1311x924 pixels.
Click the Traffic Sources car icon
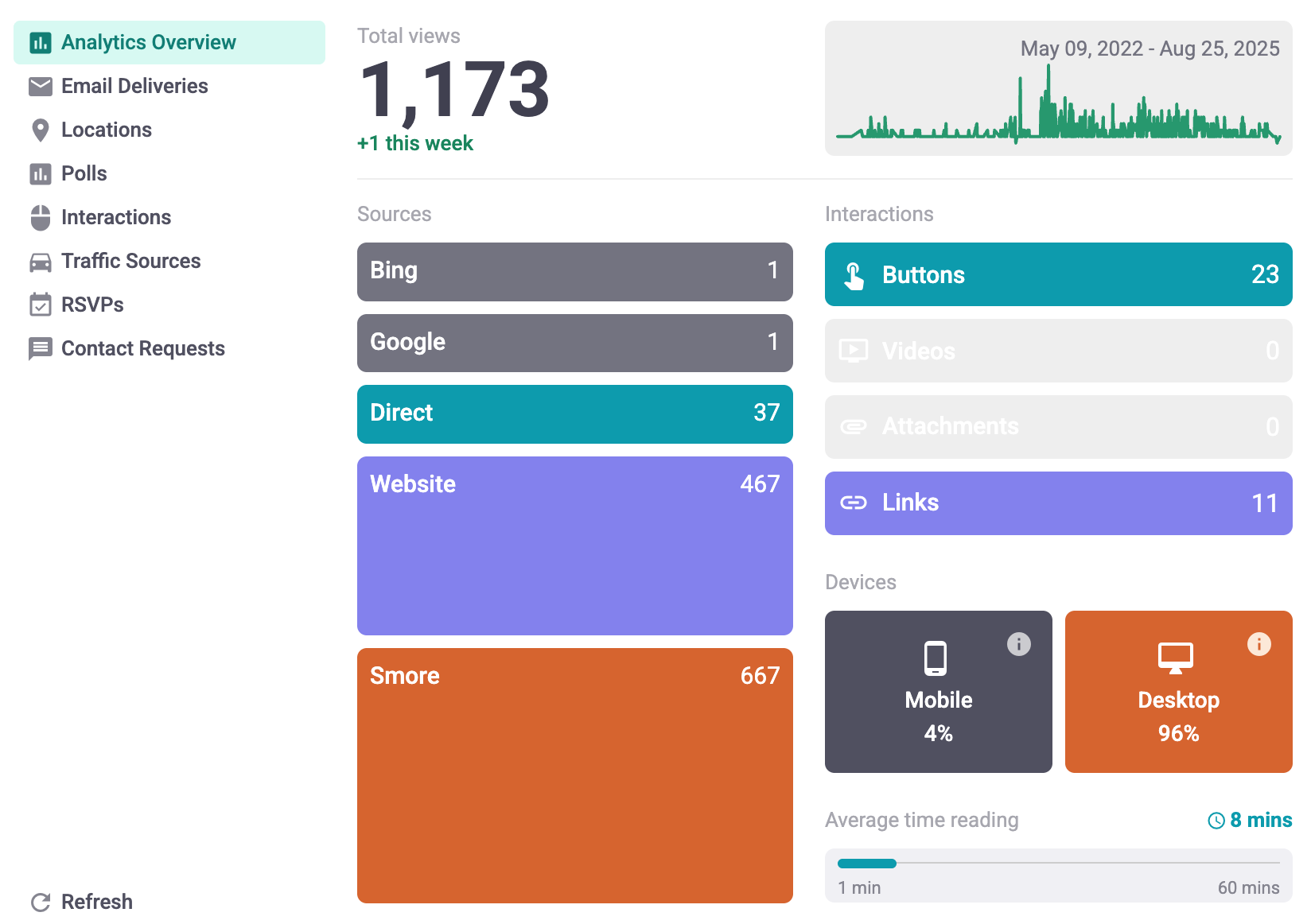[40, 262]
